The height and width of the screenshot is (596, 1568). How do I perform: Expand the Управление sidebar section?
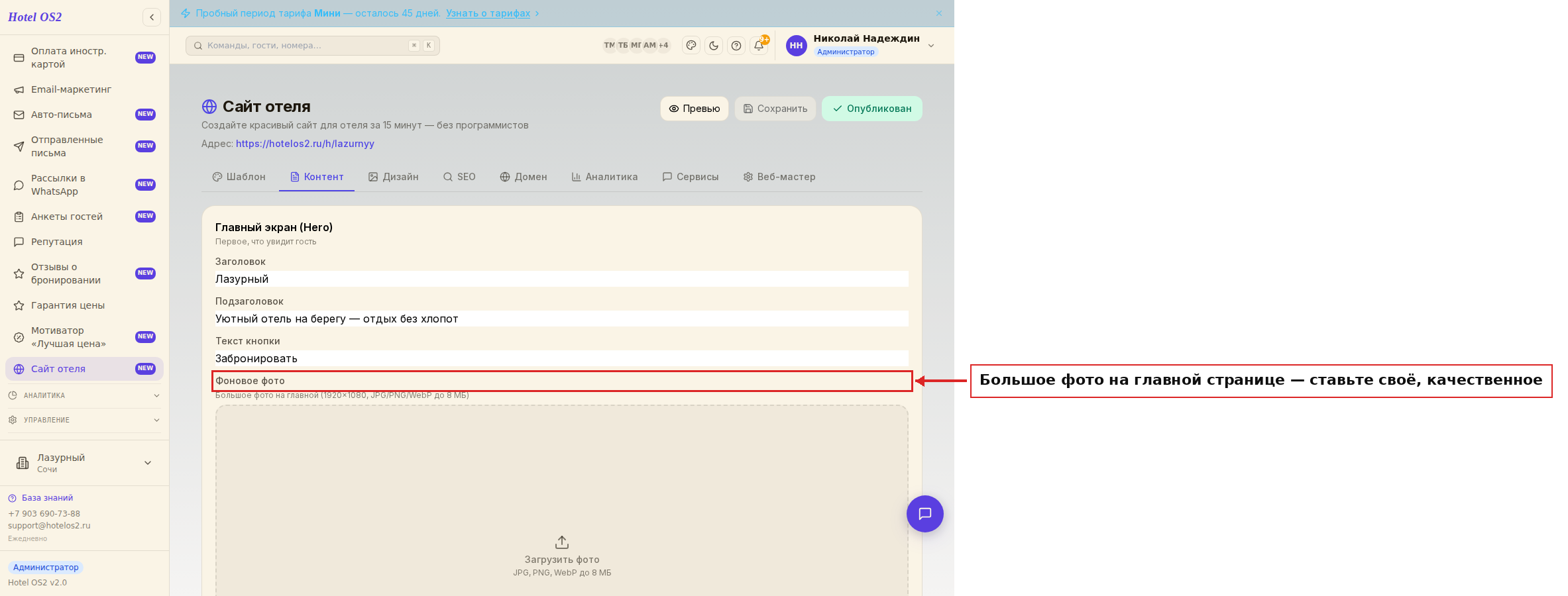pos(85,420)
